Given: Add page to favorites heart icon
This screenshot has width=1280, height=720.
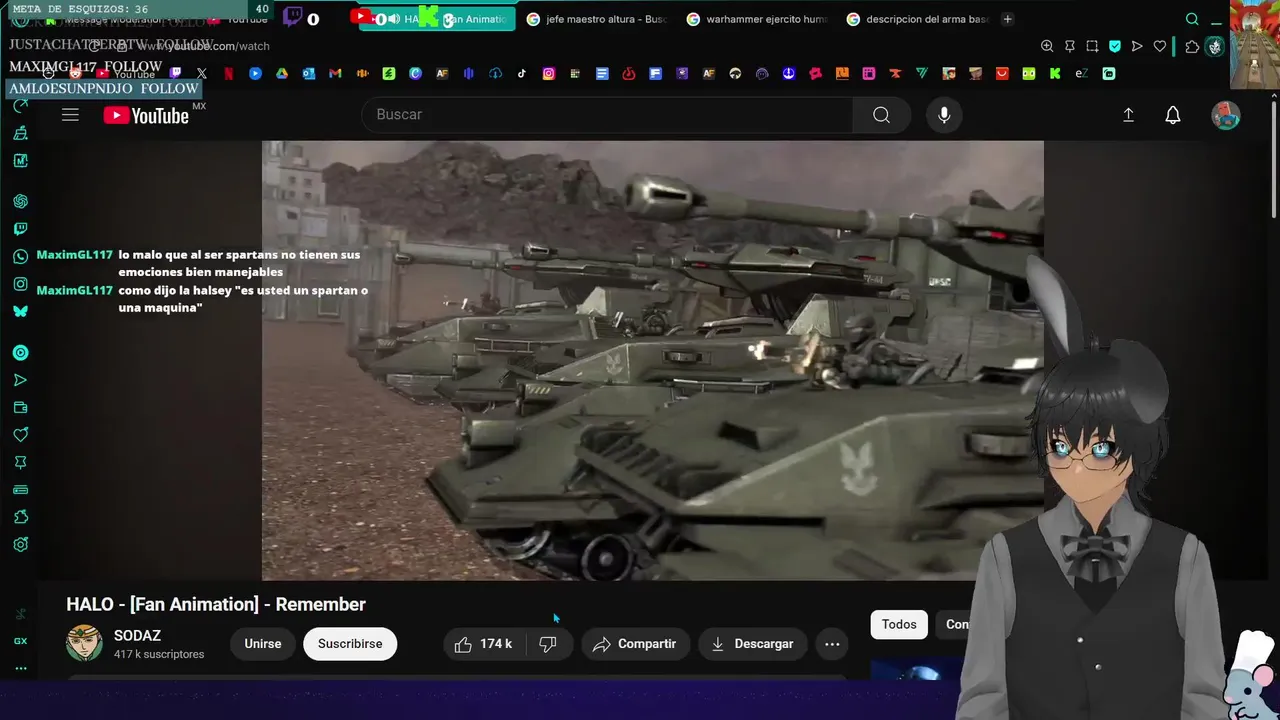Looking at the screenshot, I should pyautogui.click(x=1160, y=46).
